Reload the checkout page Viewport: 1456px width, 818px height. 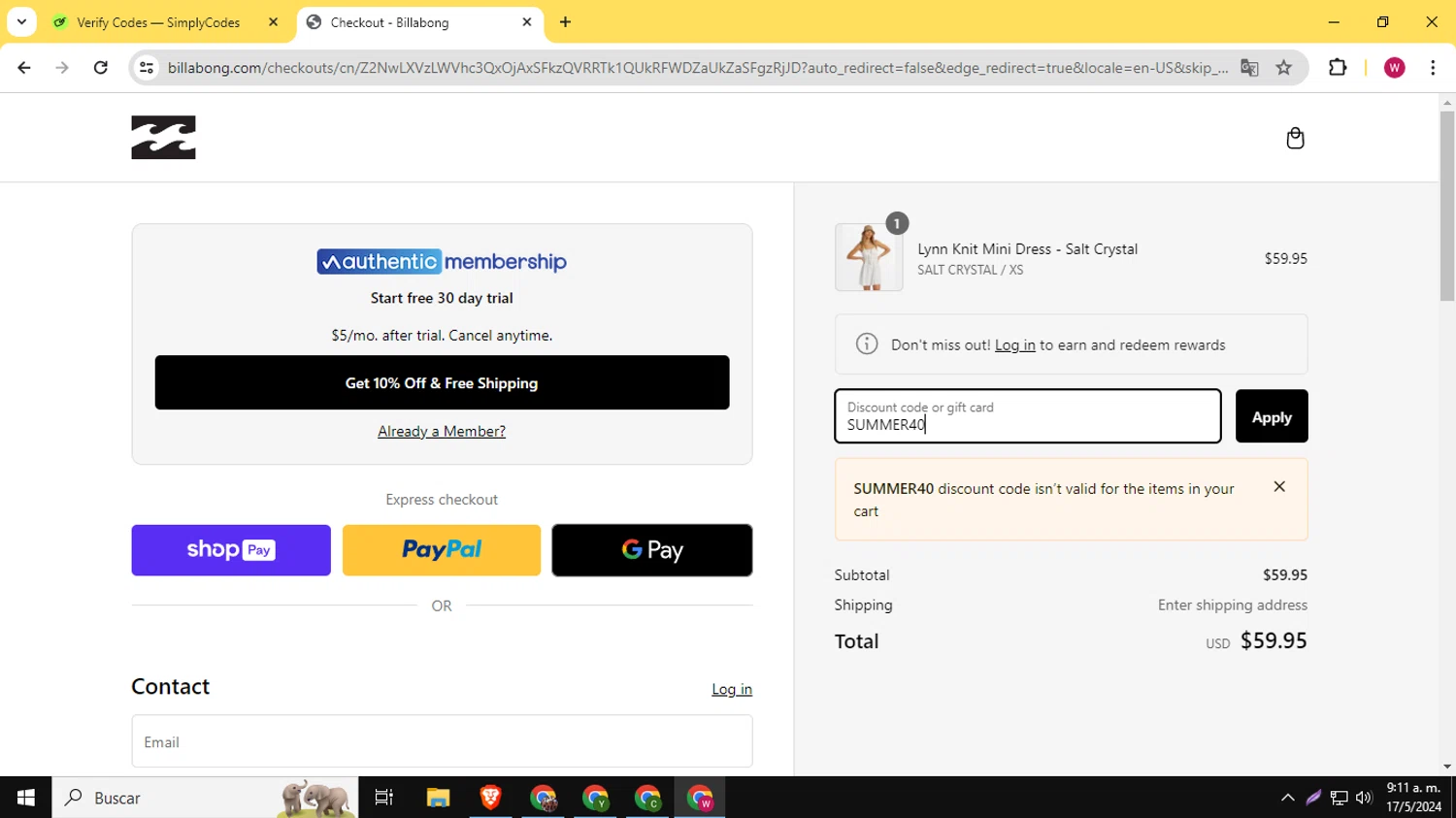100,67
